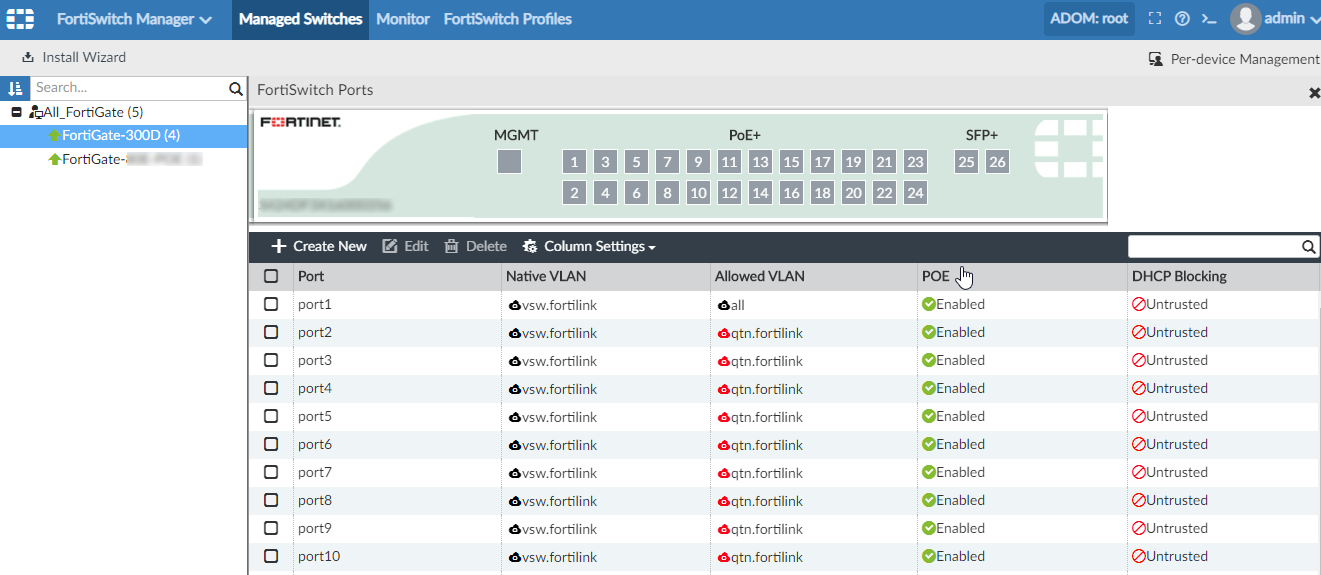
Task: Click qtn.fortilink in the port3 row
Action: tap(760, 361)
